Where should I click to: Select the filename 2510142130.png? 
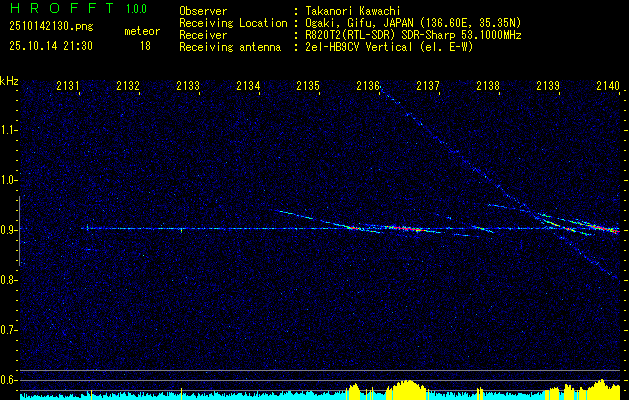point(51,27)
